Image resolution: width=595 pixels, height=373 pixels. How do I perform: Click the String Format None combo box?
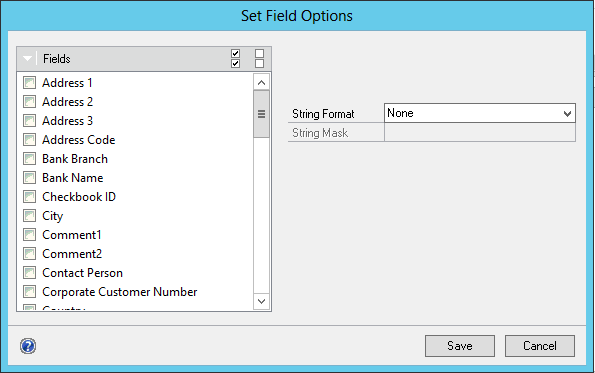(480, 113)
